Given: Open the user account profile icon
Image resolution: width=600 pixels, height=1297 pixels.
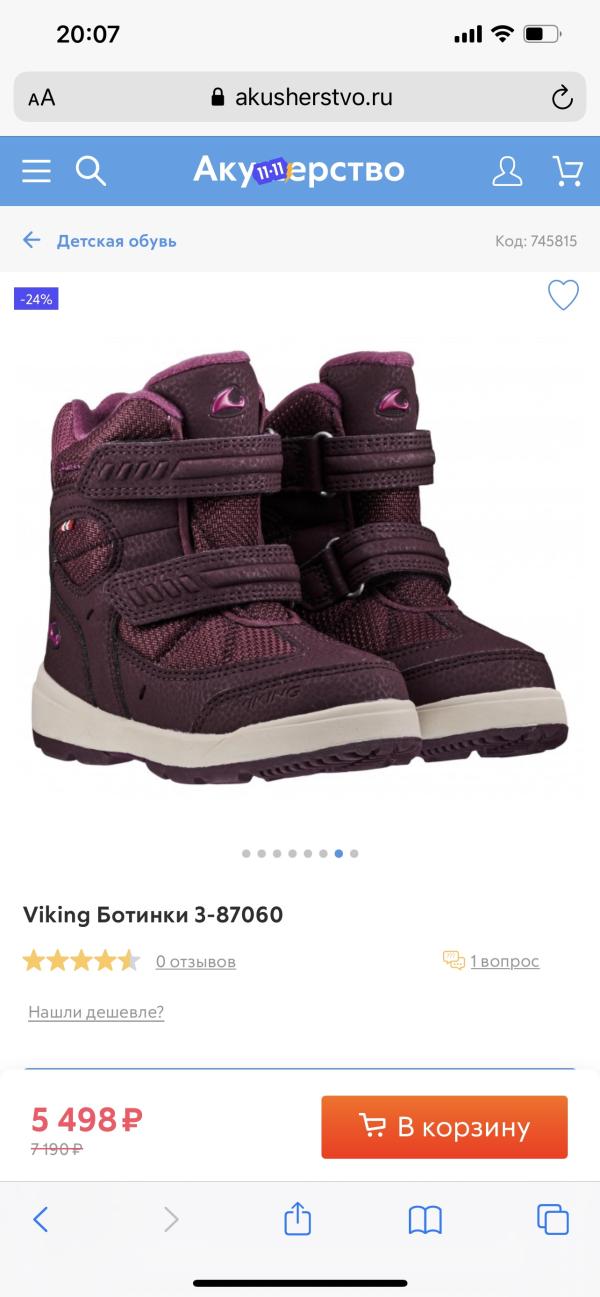Looking at the screenshot, I should 508,171.
